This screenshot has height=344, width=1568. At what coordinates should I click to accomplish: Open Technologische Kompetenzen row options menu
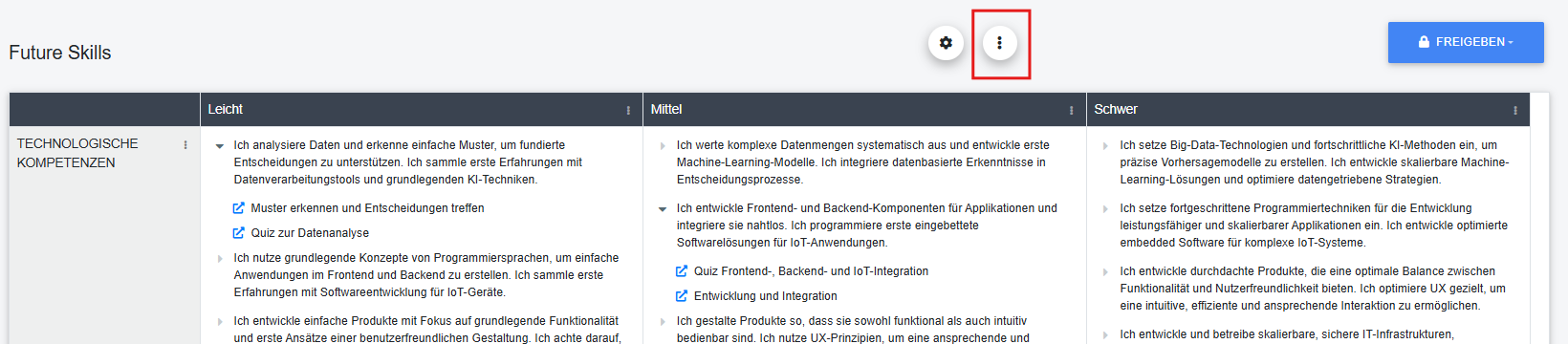point(185,144)
